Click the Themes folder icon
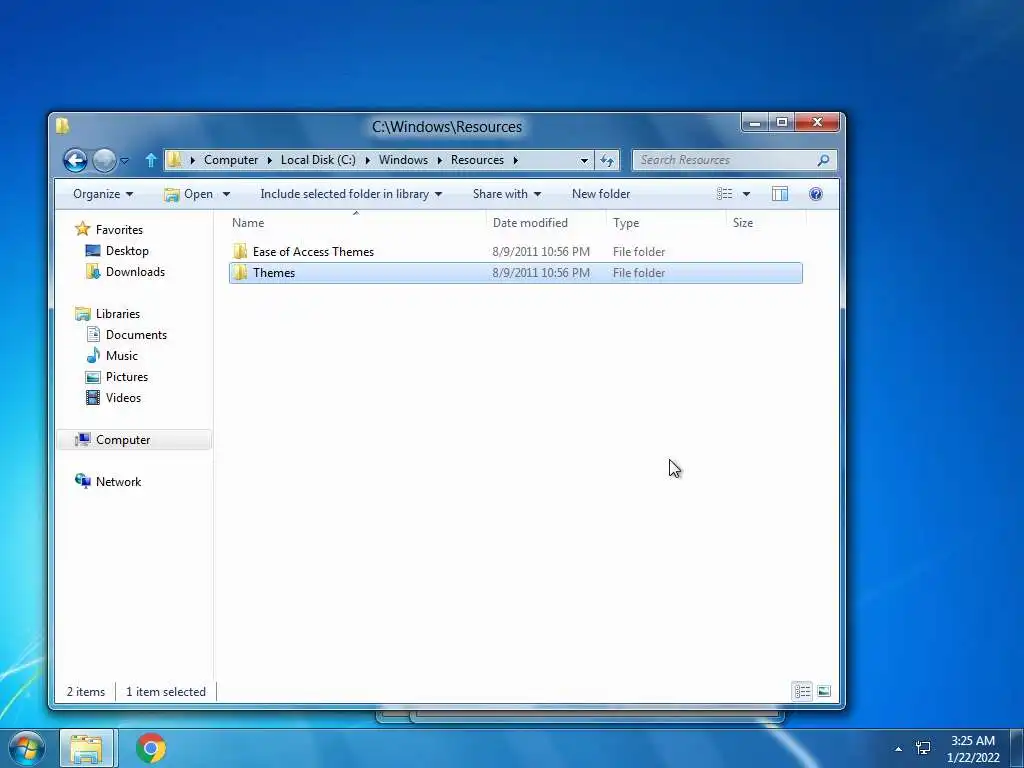1024x768 pixels. [240, 272]
